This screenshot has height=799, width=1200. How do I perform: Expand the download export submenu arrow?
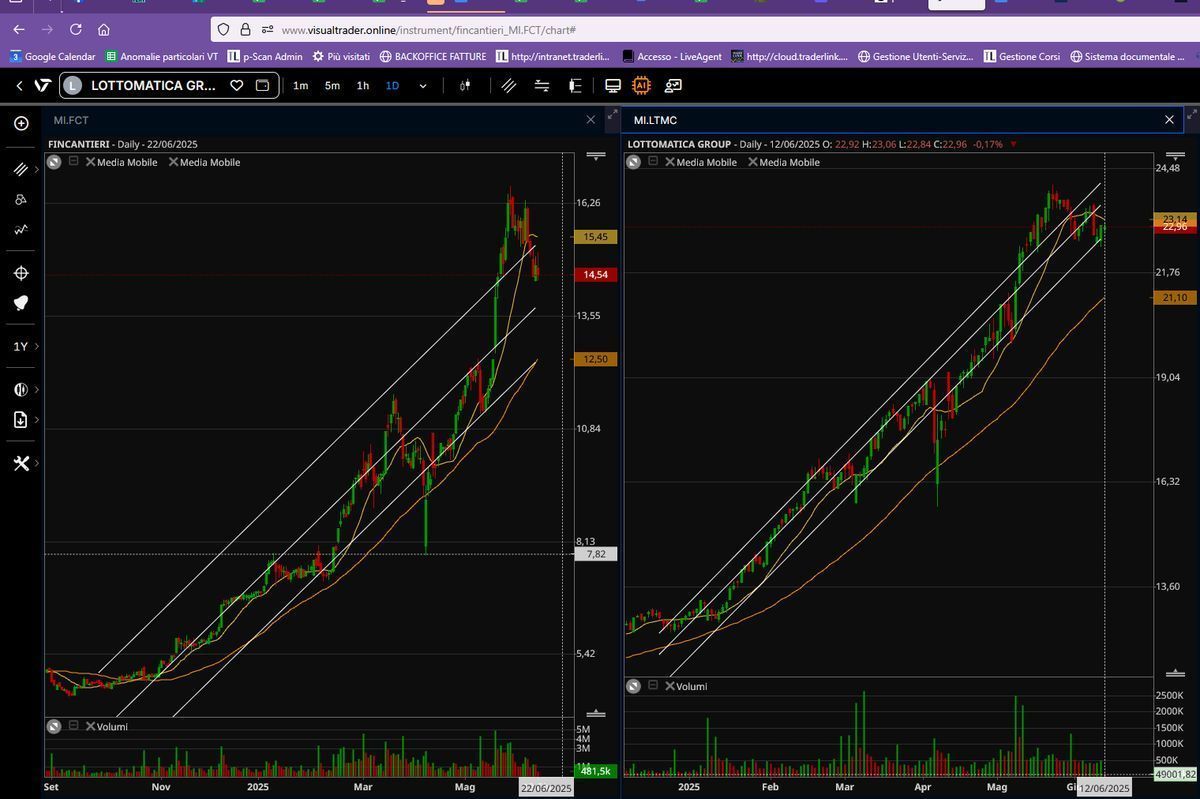[37, 420]
